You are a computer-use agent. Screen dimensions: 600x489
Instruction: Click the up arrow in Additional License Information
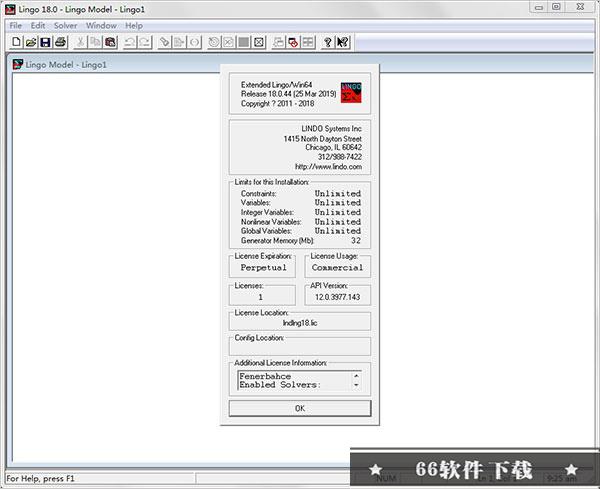(x=356, y=376)
